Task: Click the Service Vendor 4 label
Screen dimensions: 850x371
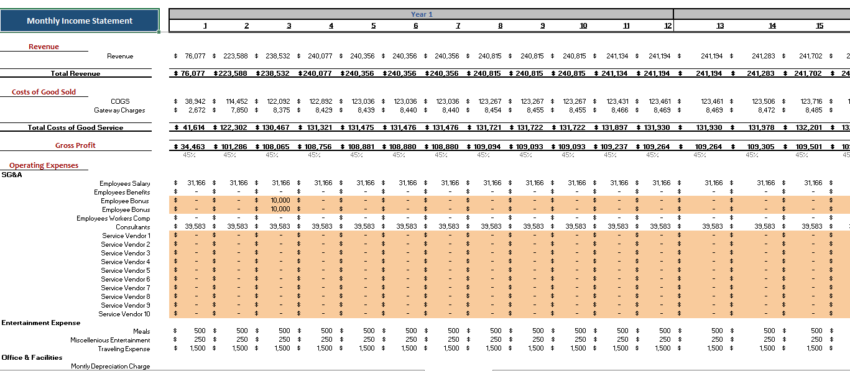Action: (x=126, y=262)
